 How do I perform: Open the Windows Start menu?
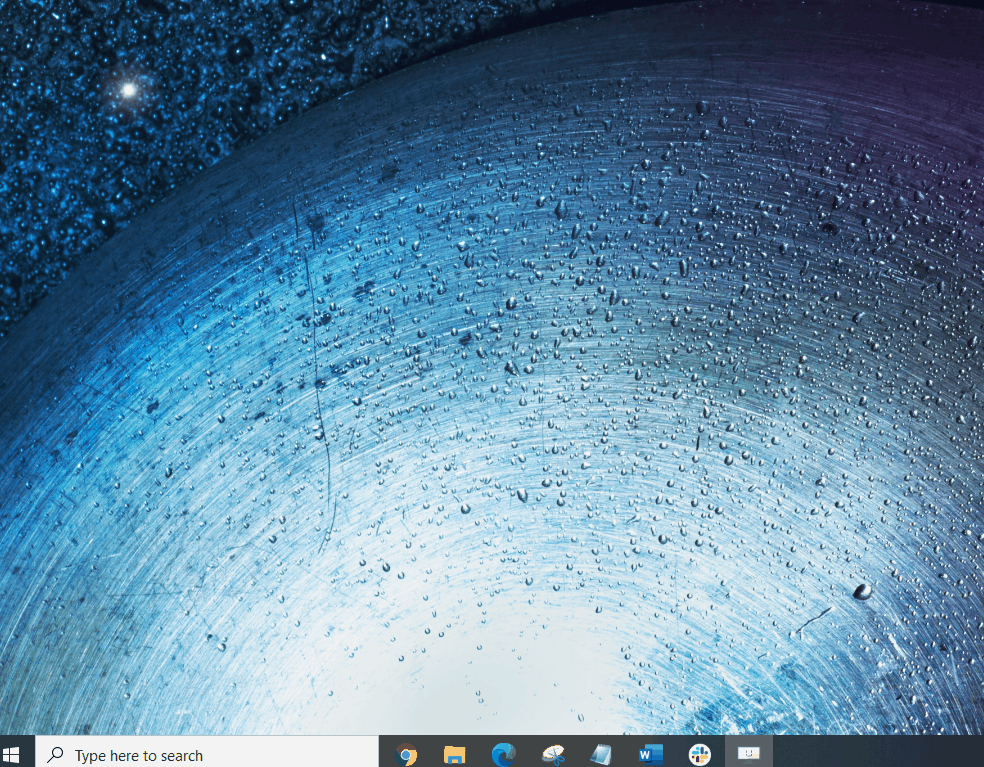pyautogui.click(x=11, y=753)
